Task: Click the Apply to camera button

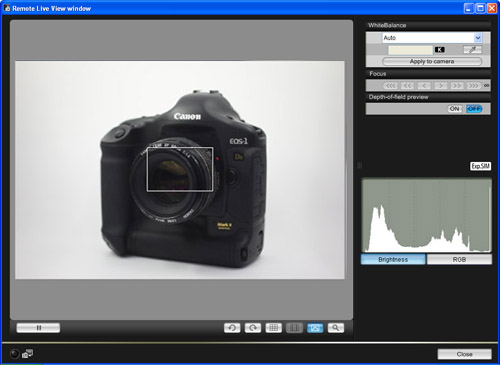Action: tap(432, 61)
